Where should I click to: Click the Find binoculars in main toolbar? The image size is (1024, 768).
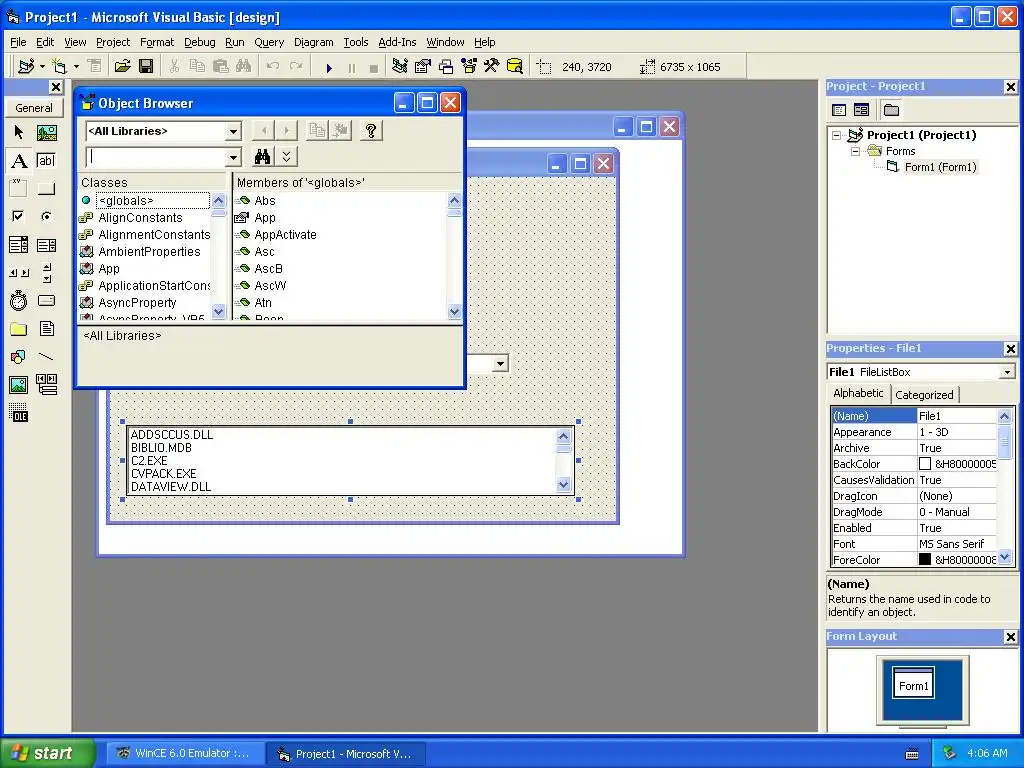244,67
